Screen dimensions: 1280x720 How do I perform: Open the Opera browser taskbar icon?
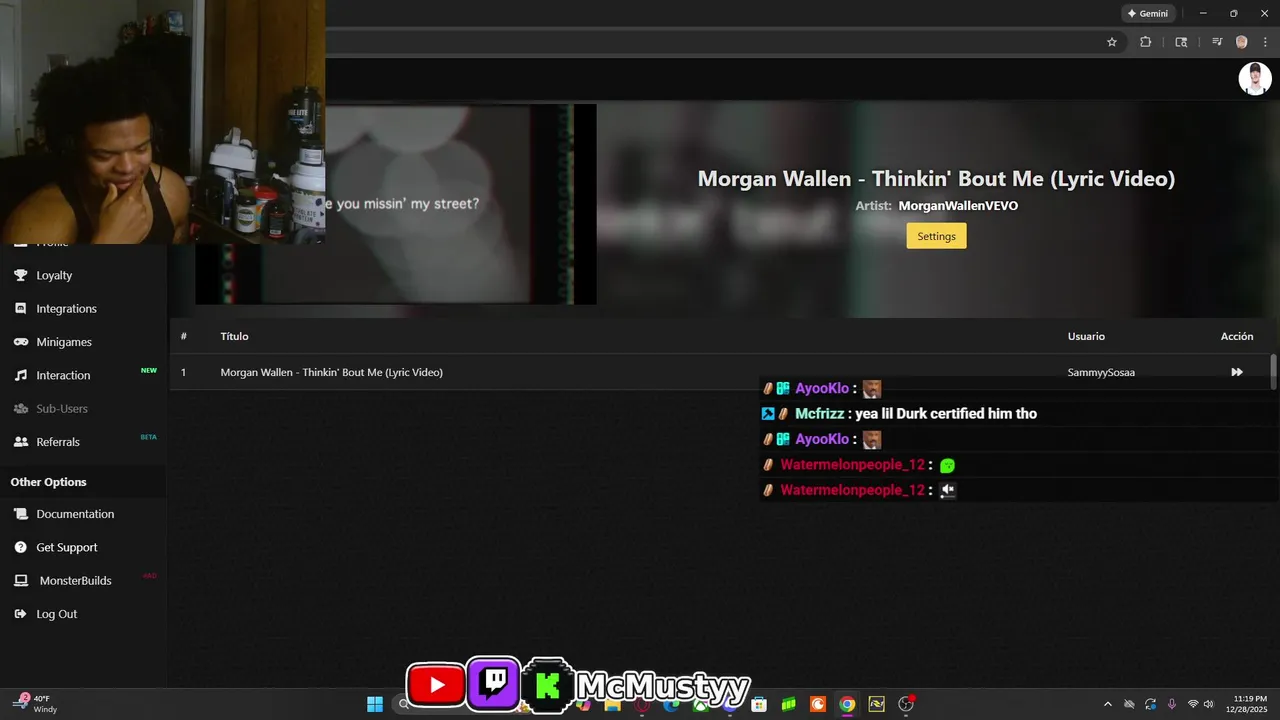[642, 705]
